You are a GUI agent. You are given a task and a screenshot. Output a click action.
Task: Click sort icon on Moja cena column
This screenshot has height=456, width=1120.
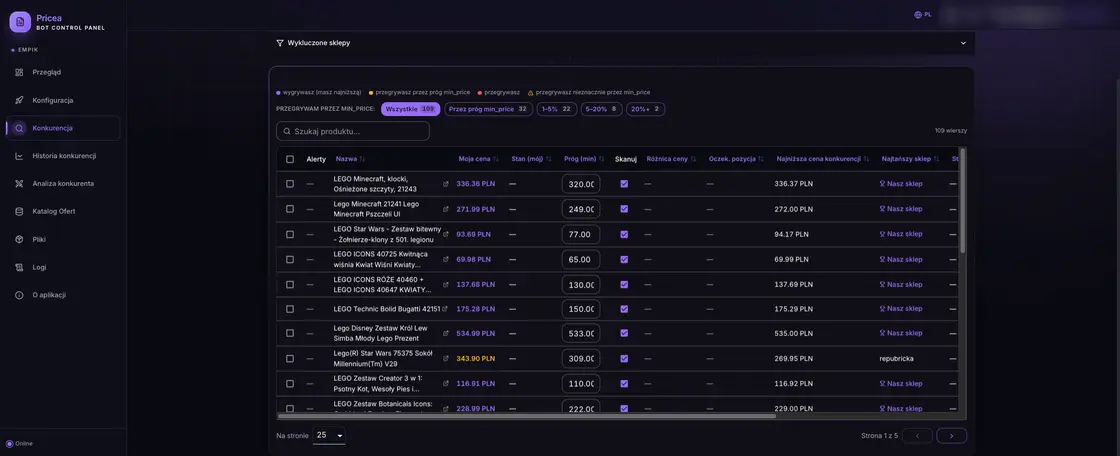coord(496,159)
